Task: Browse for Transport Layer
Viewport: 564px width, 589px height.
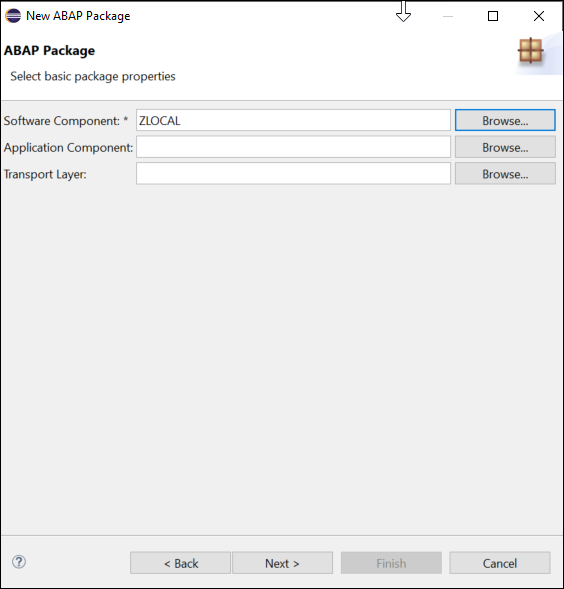Action: coord(505,174)
